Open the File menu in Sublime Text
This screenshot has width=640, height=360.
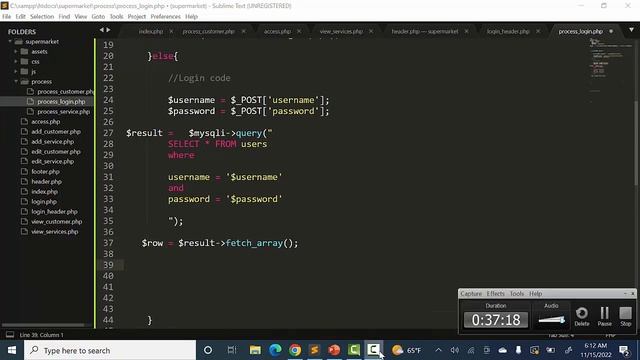[x=7, y=17]
